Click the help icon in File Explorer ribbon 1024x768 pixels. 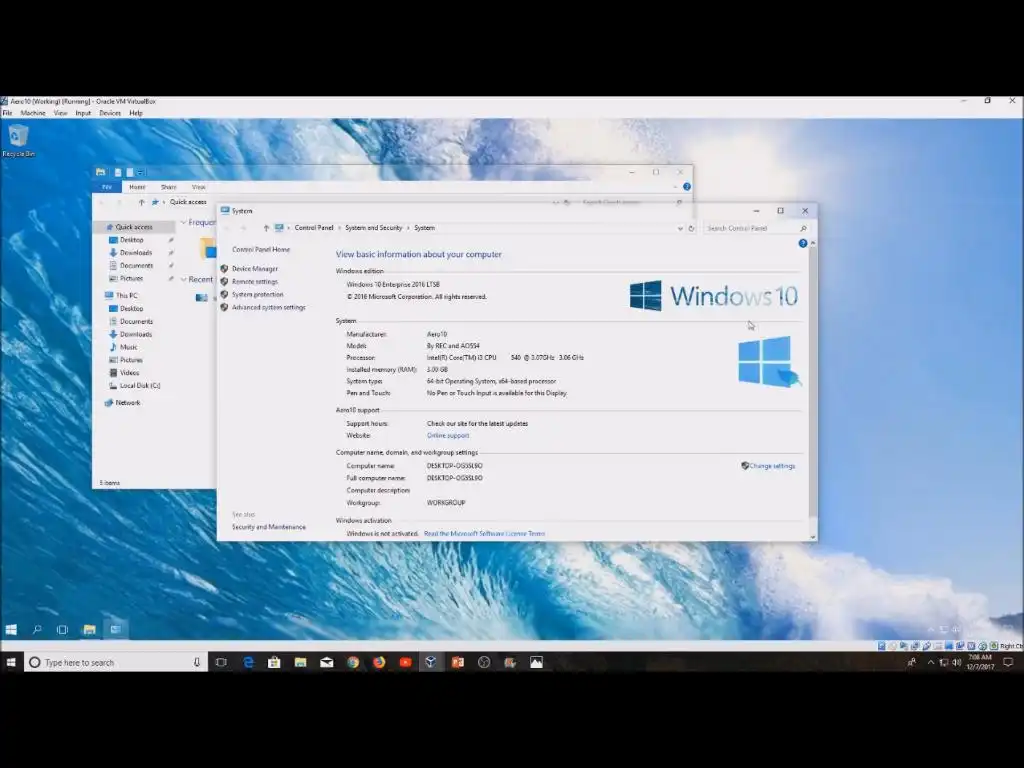(x=687, y=187)
